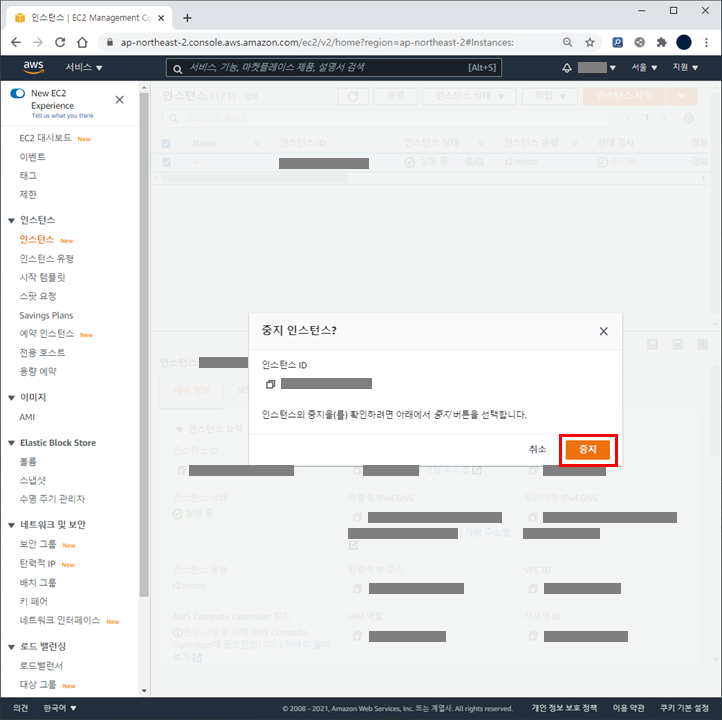Viewport: 722px width, 720px height.
Task: Open 수명 주기 관리자 in sidebar
Action: click(52, 499)
